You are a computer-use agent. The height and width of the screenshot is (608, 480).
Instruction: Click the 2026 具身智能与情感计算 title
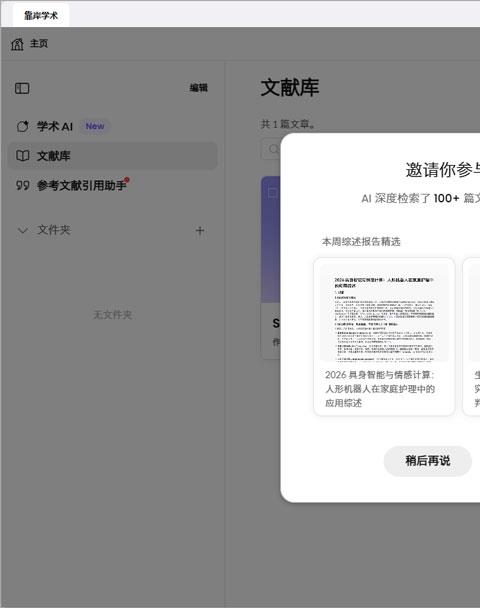tap(380, 389)
